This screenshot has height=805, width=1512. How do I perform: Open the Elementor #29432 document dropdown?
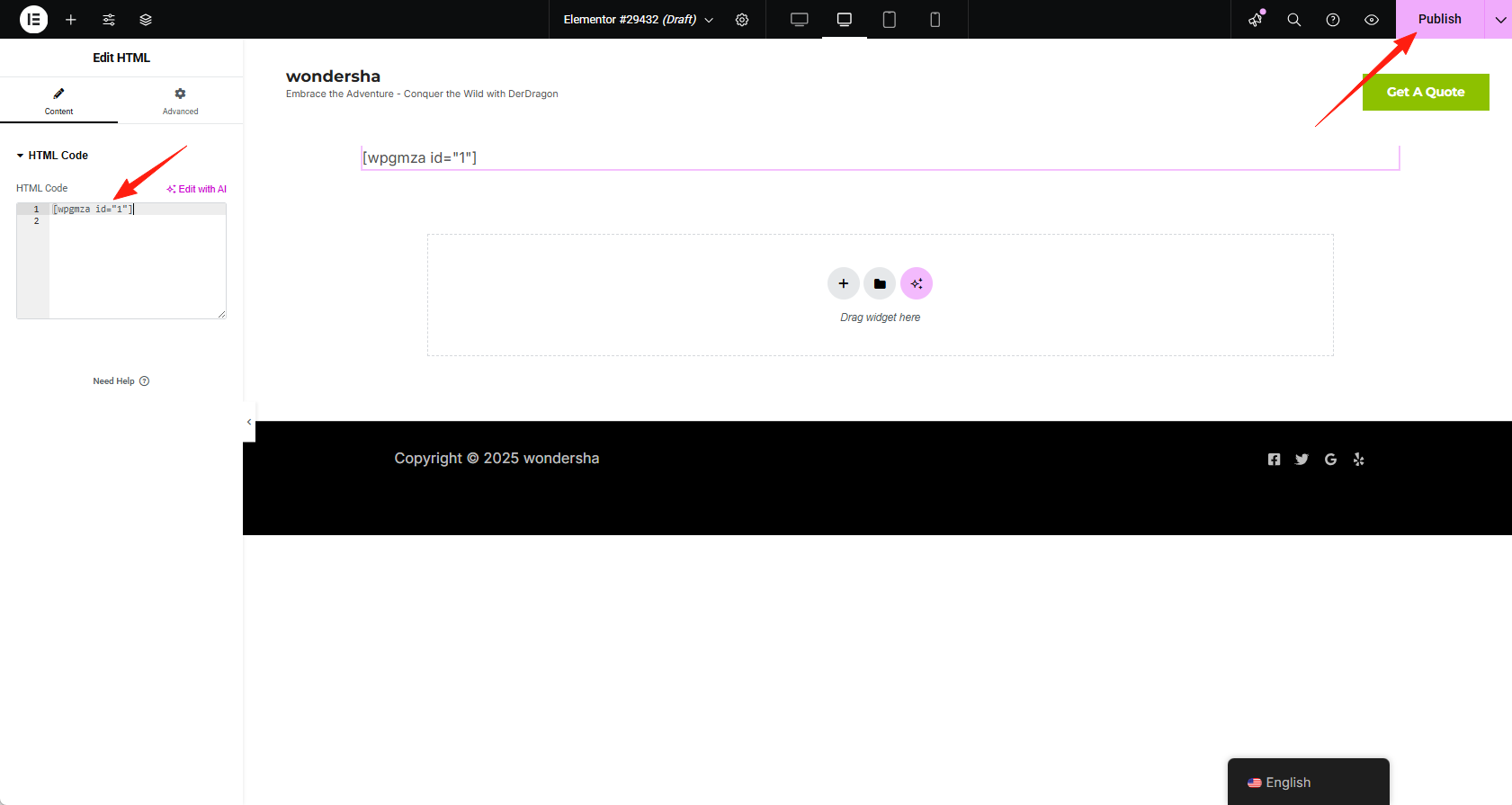click(638, 20)
